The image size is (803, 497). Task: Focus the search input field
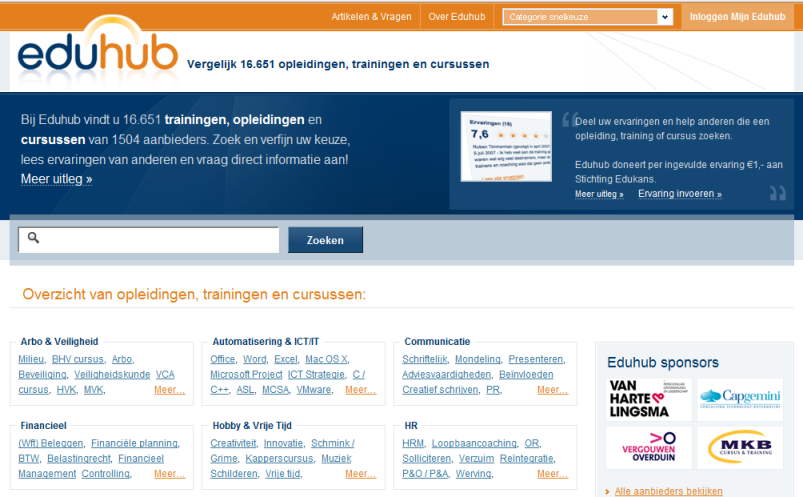[149, 240]
